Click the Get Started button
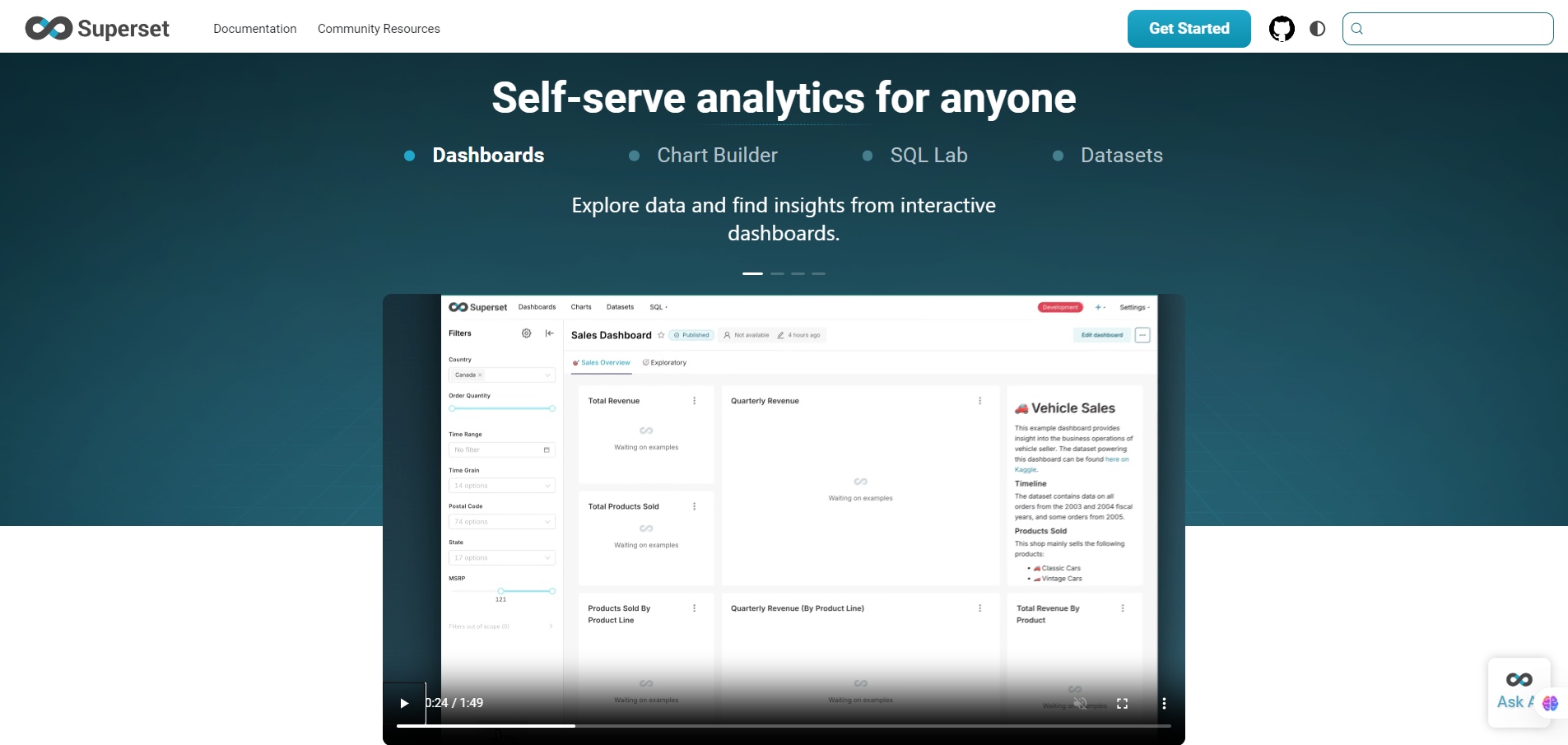The height and width of the screenshot is (745, 1568). coord(1189,29)
